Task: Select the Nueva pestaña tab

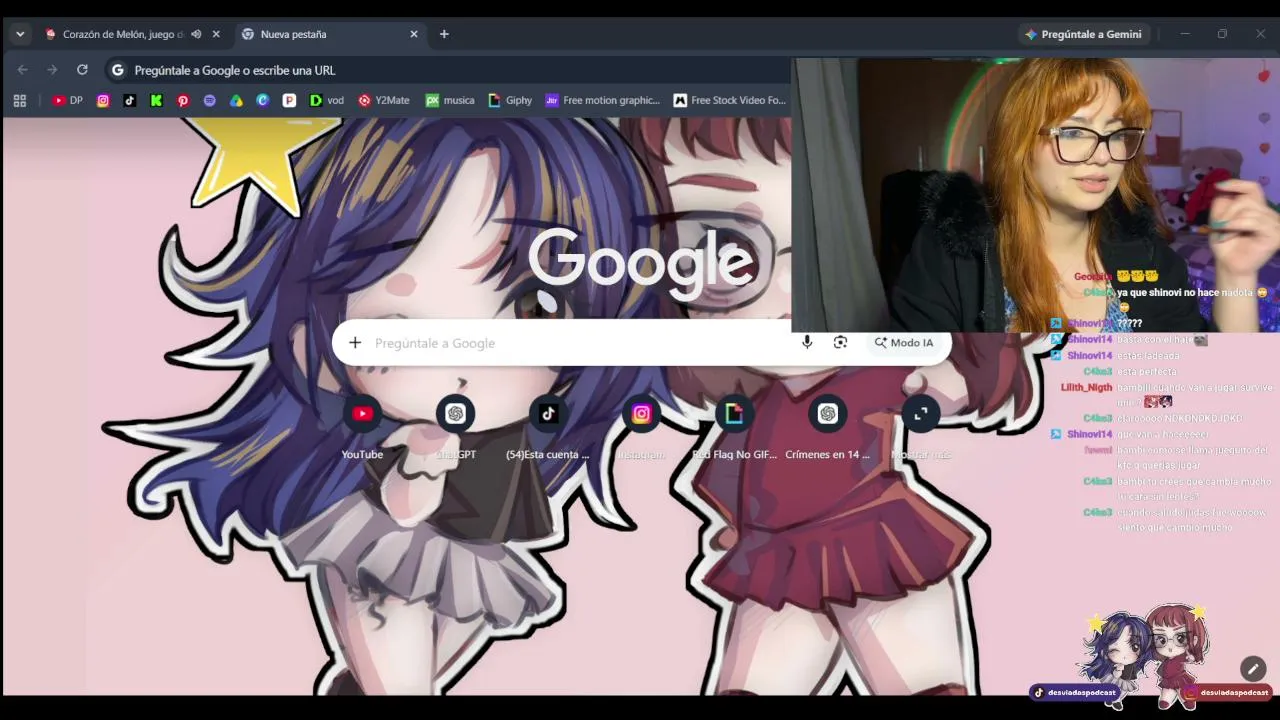Action: (330, 34)
